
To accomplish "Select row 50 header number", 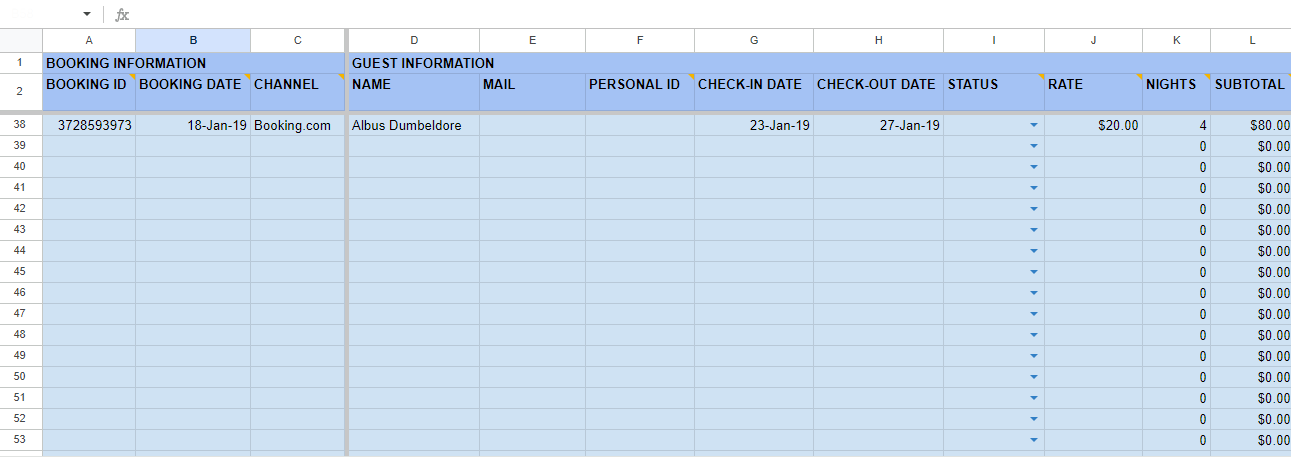I will point(21,377).
